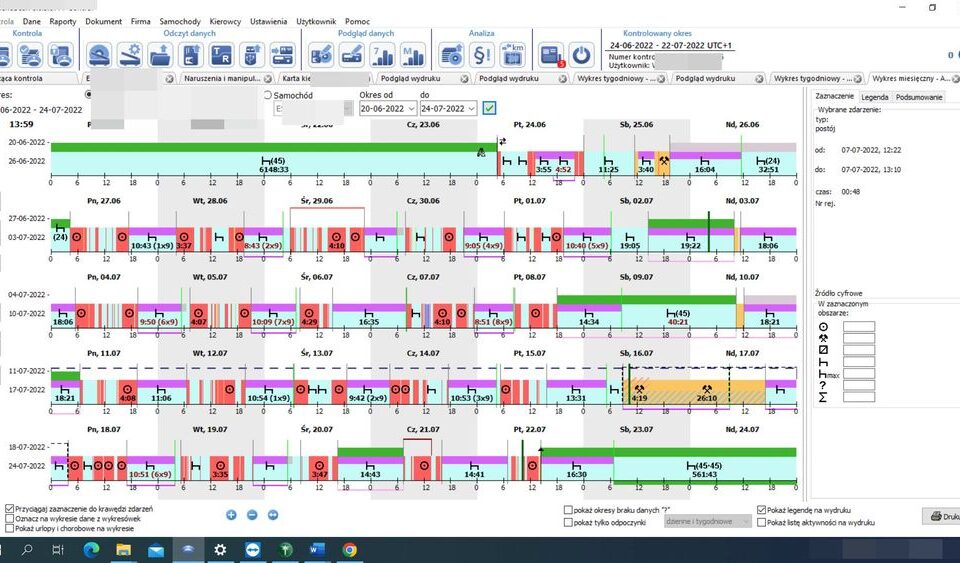Viewport: 960px width, 563px height.
Task: Click the green checkmark confirm date button
Action: (x=490, y=108)
